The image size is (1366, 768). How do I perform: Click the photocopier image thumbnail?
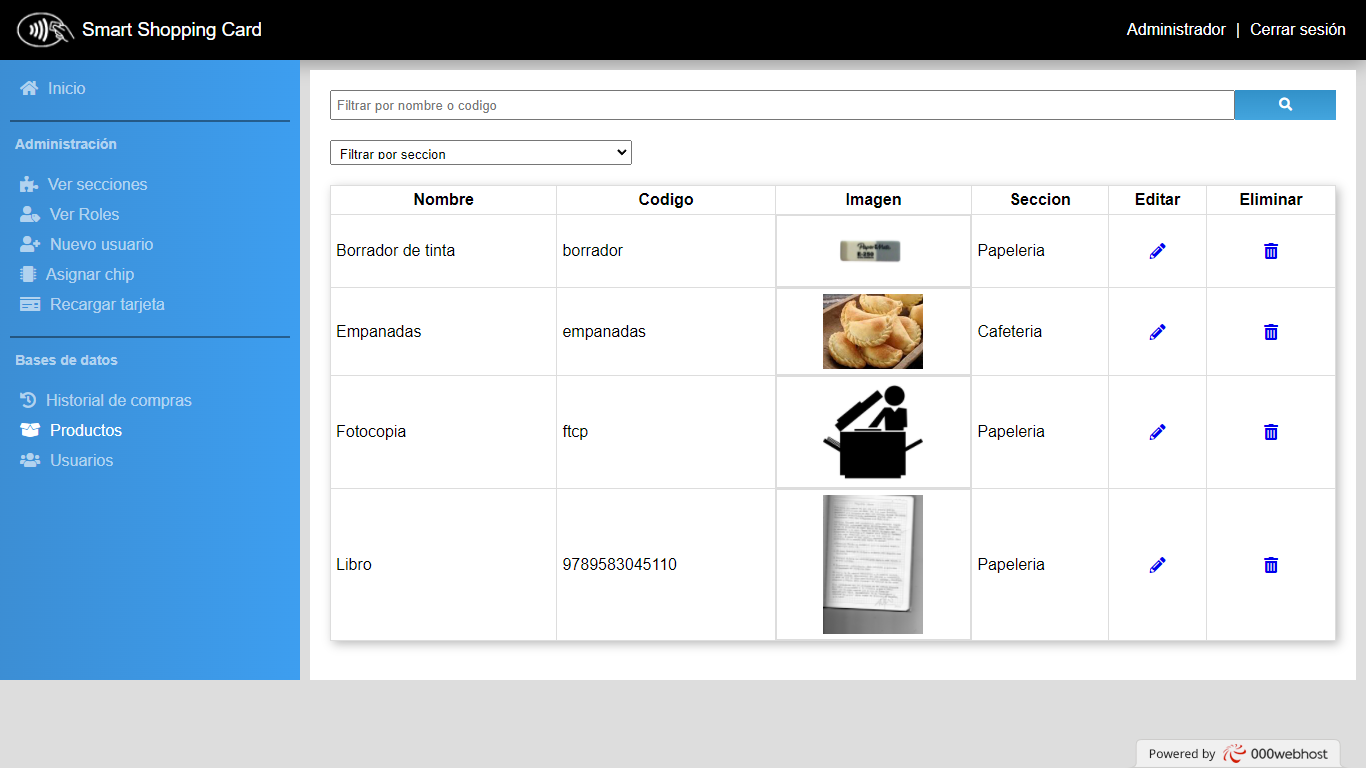[x=873, y=432]
